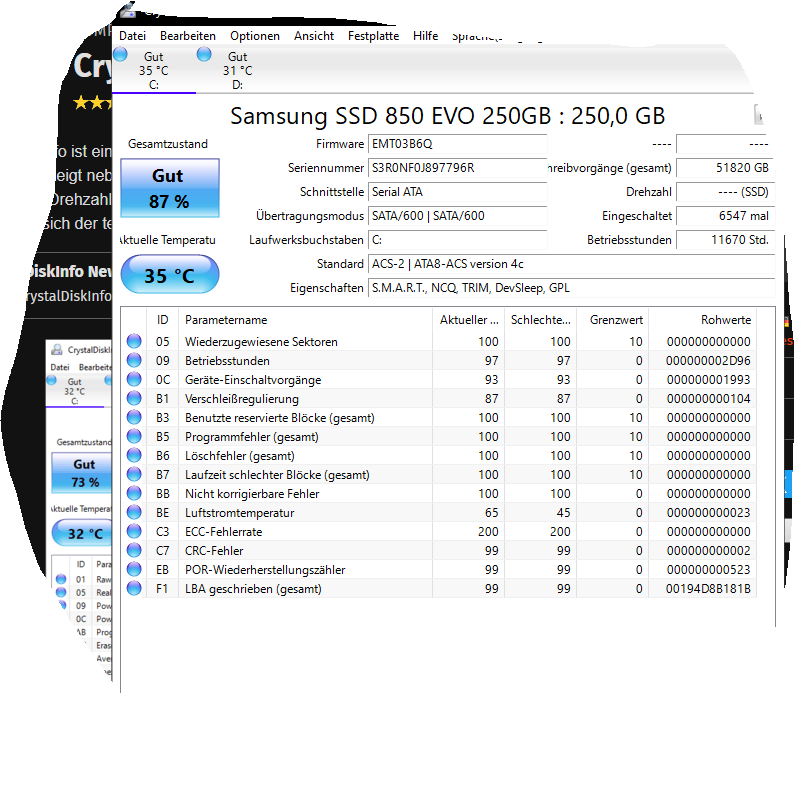
Task: Click the Standard field ACS-2
Action: 571,264
